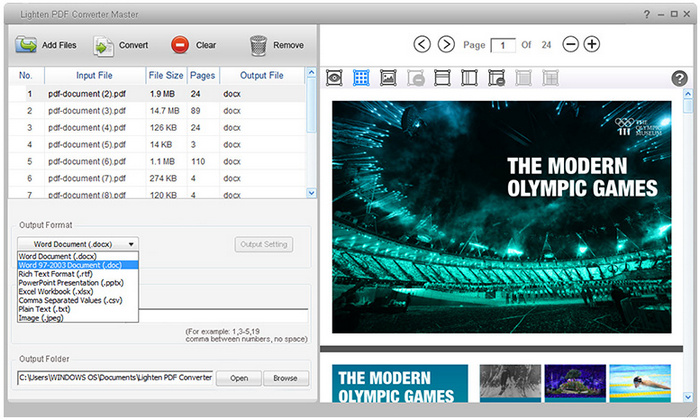
Task: Start conversion with the Convert button
Action: (121, 45)
